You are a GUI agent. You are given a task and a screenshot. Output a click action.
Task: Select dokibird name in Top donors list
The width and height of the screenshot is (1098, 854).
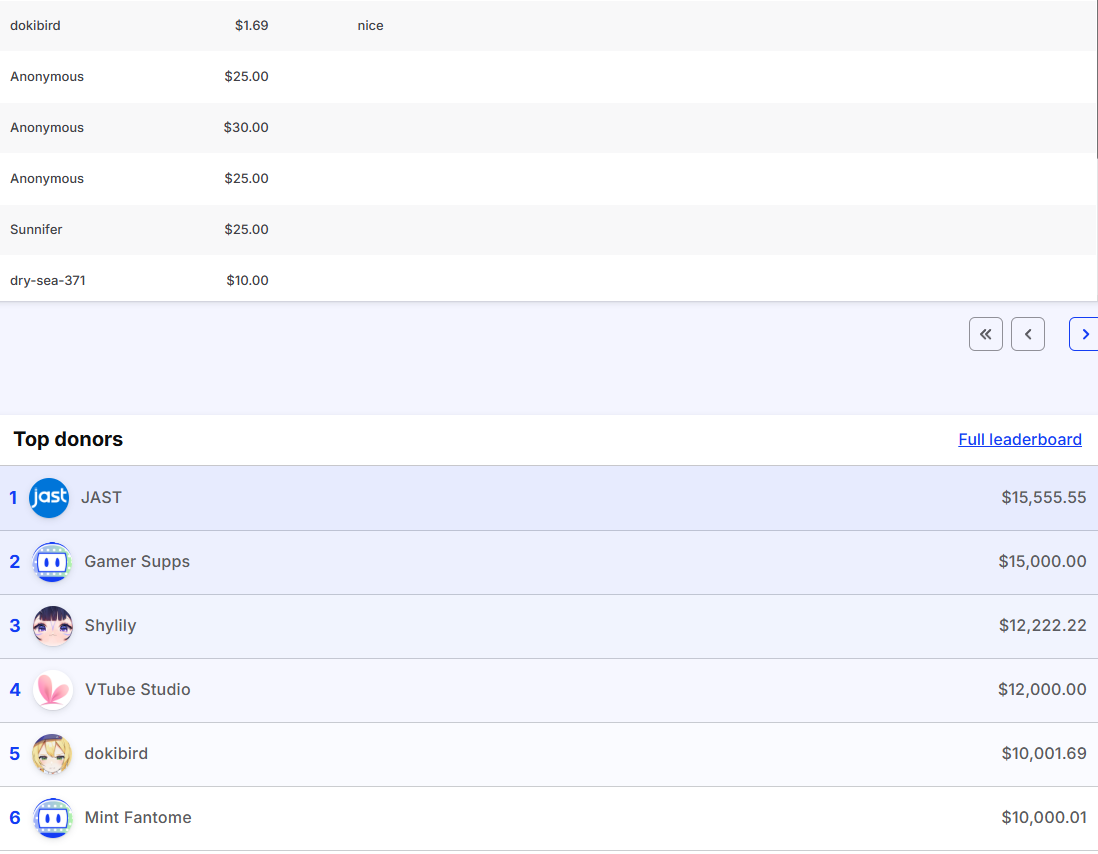click(x=116, y=754)
